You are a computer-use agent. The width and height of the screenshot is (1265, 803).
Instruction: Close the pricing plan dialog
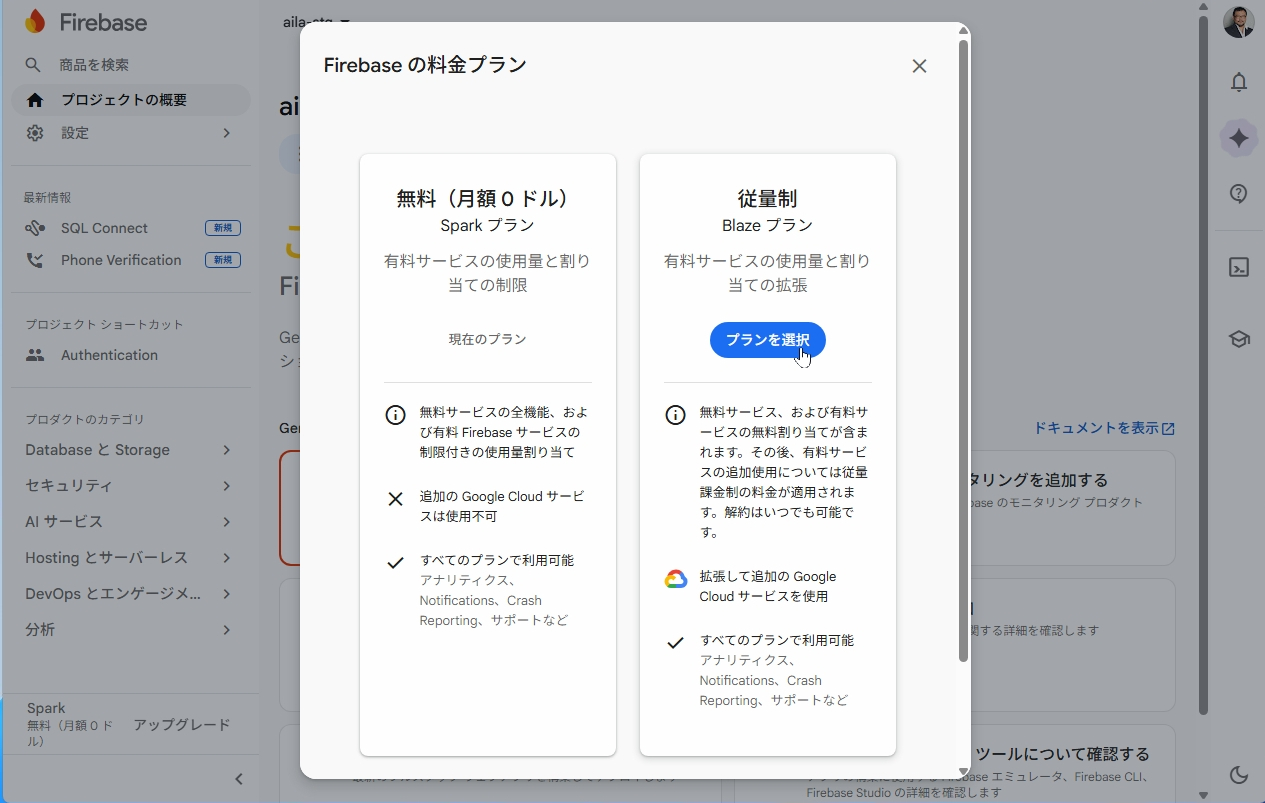(919, 66)
